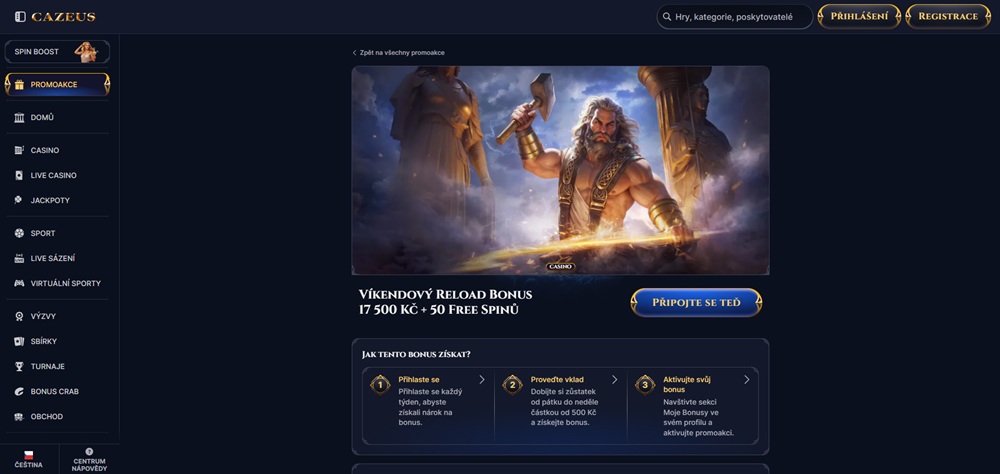Screen dimensions: 1000x474
Task: Click the Připojte se teď button
Action: (696, 302)
